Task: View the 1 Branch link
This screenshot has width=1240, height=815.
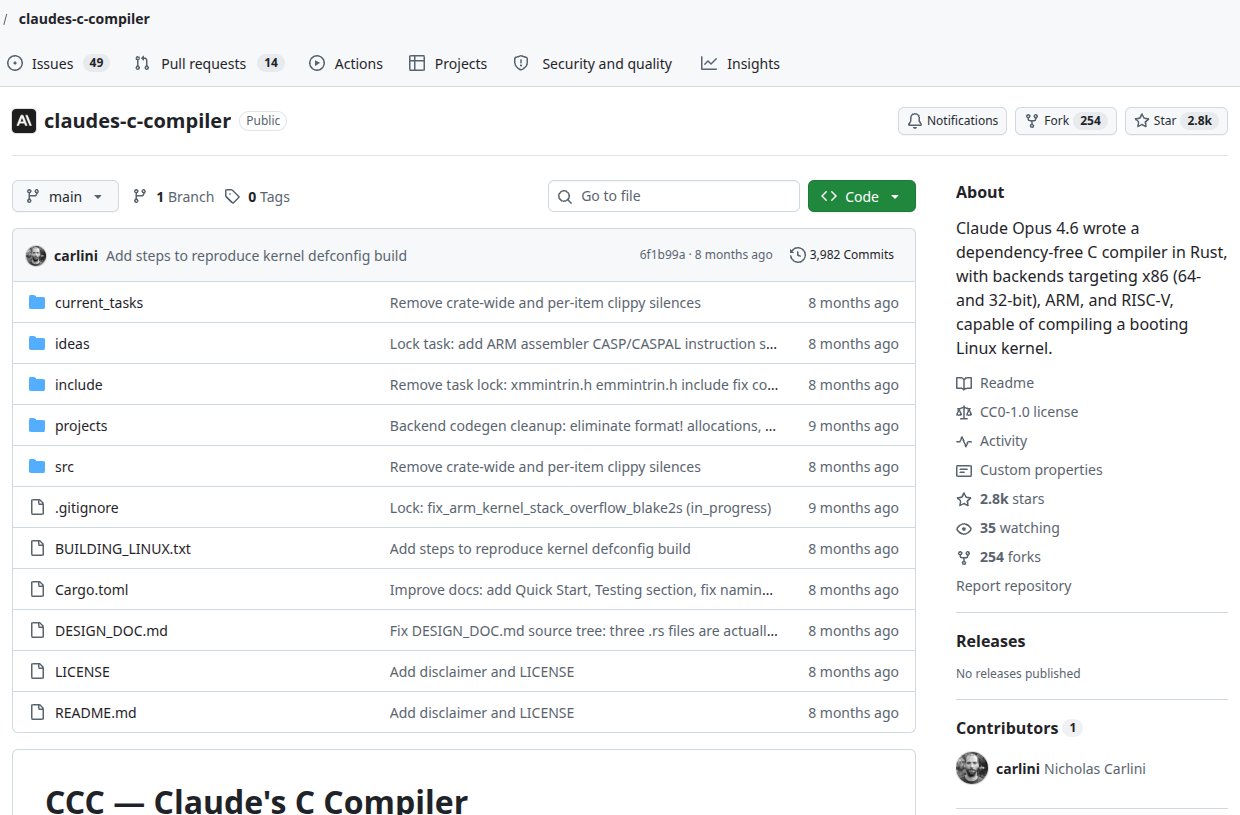Action: [x=173, y=197]
